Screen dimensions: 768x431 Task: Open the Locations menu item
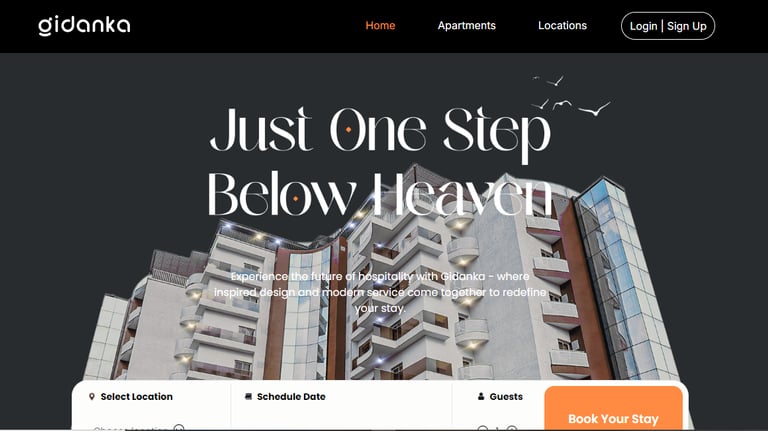pyautogui.click(x=562, y=25)
